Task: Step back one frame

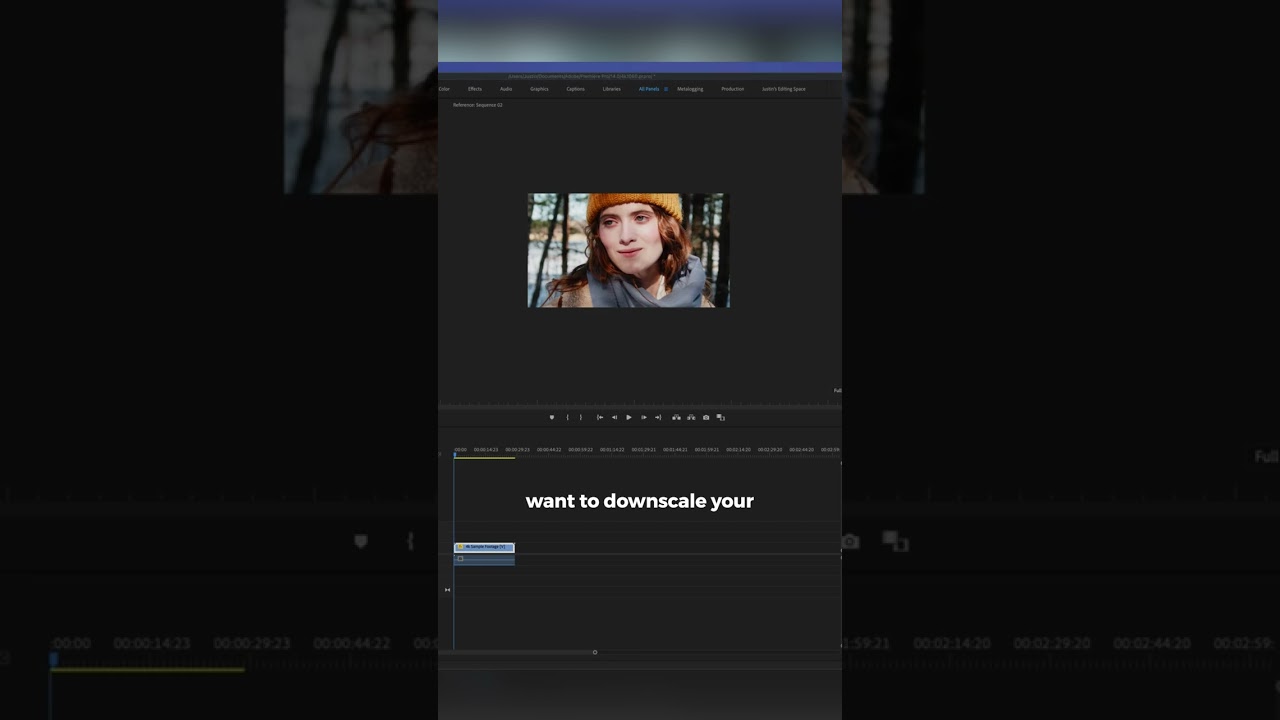Action: click(x=614, y=417)
